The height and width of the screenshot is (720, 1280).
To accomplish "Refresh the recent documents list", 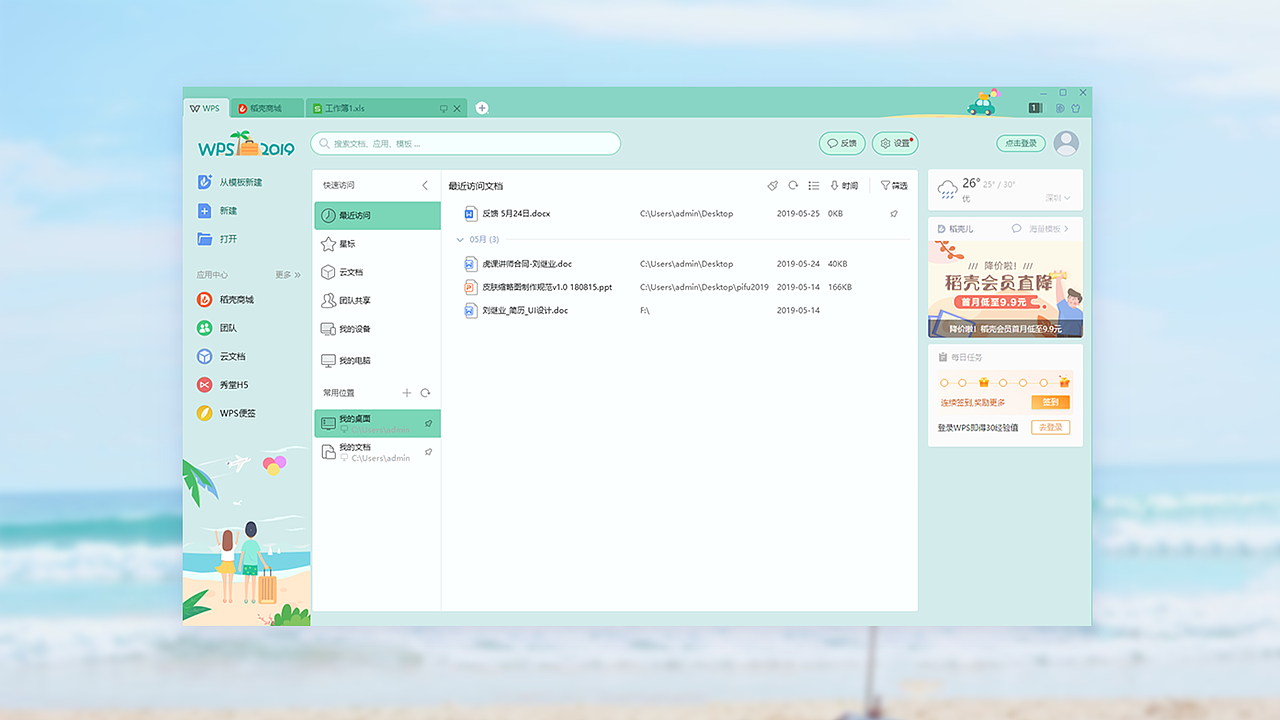I will point(793,186).
